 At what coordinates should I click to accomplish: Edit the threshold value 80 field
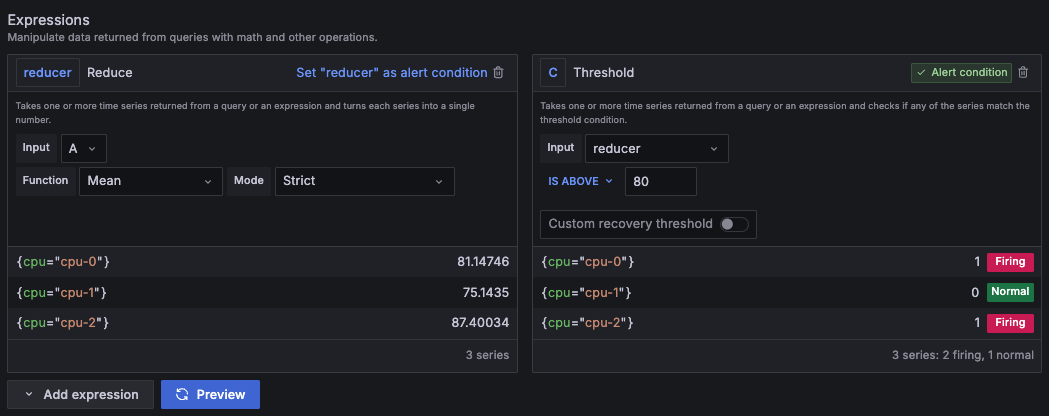(x=660, y=181)
